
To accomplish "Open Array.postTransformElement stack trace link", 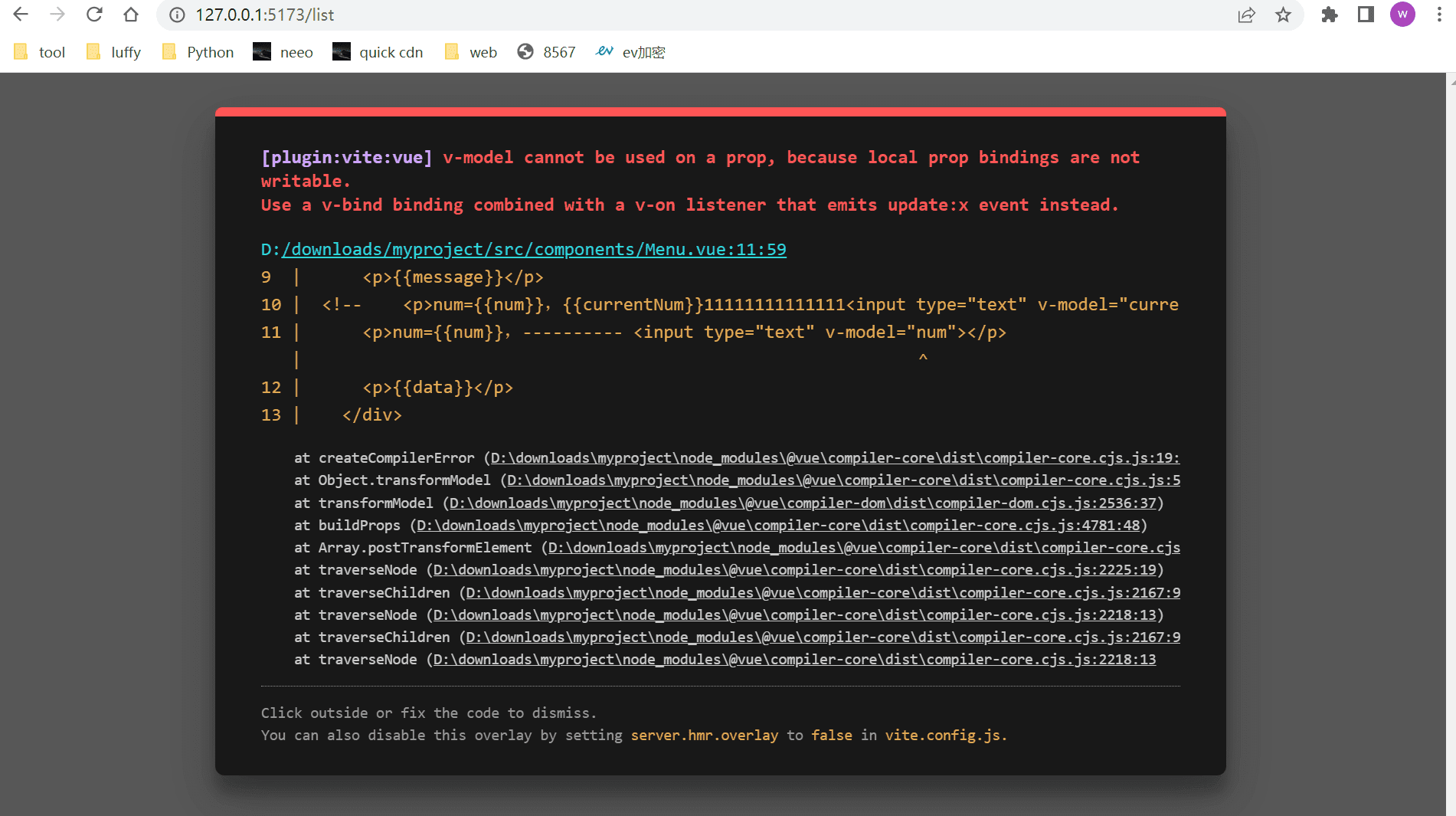I will tap(864, 548).
